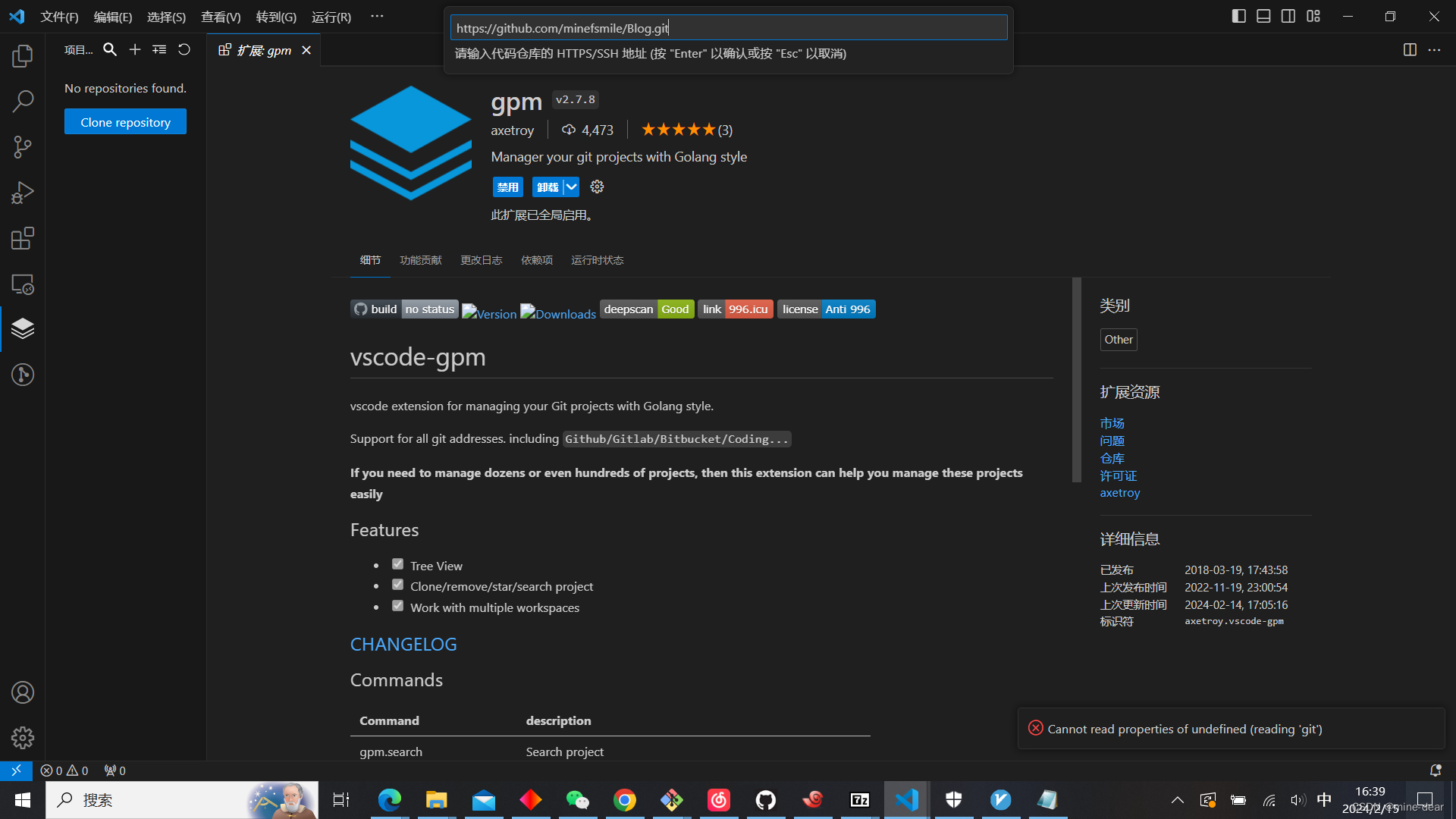Toggle the Clone/remove/star/search project checkbox
Screen dimensions: 1456x819
[x=397, y=585]
